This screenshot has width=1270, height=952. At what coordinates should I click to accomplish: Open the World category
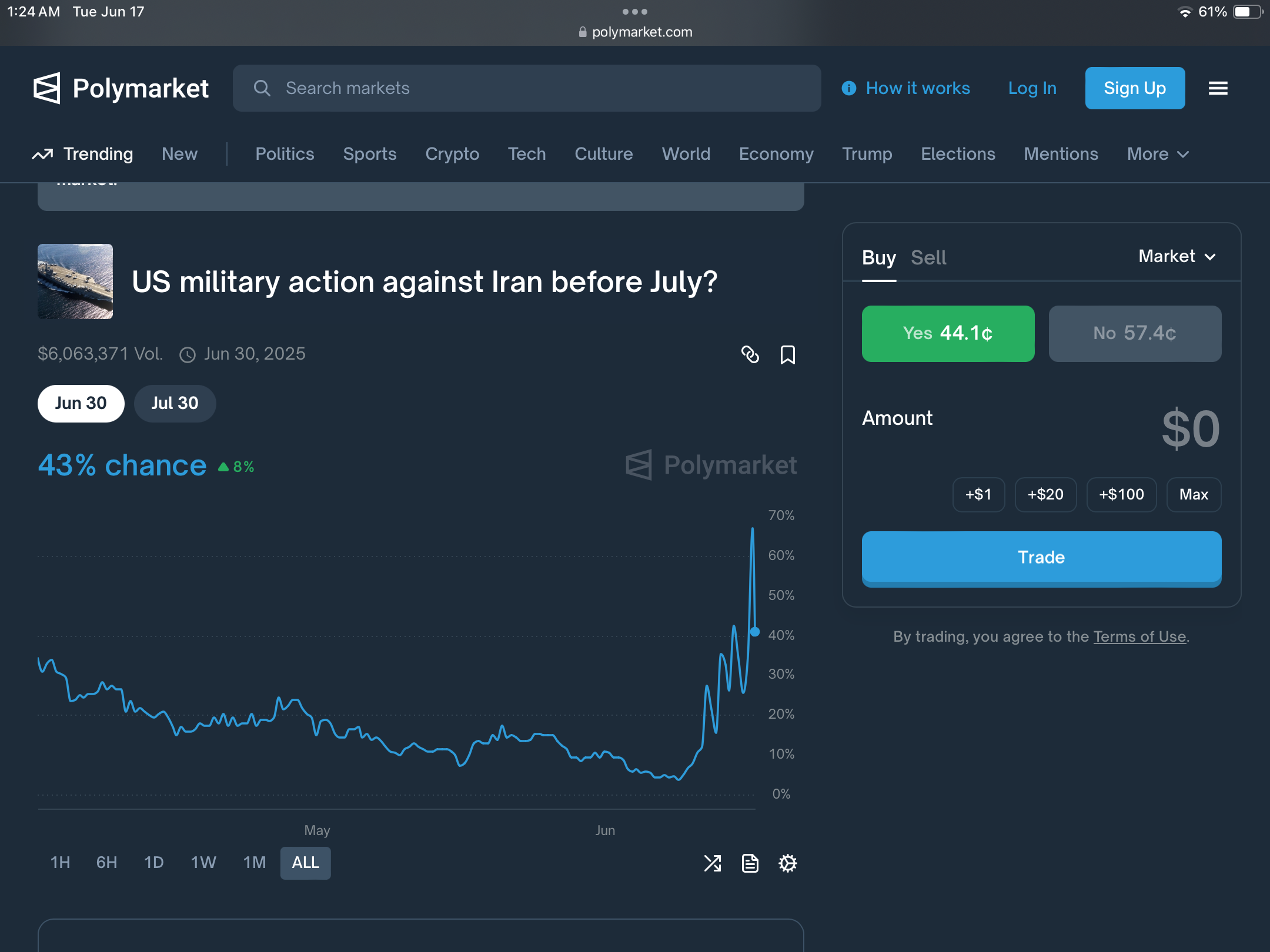tap(686, 154)
